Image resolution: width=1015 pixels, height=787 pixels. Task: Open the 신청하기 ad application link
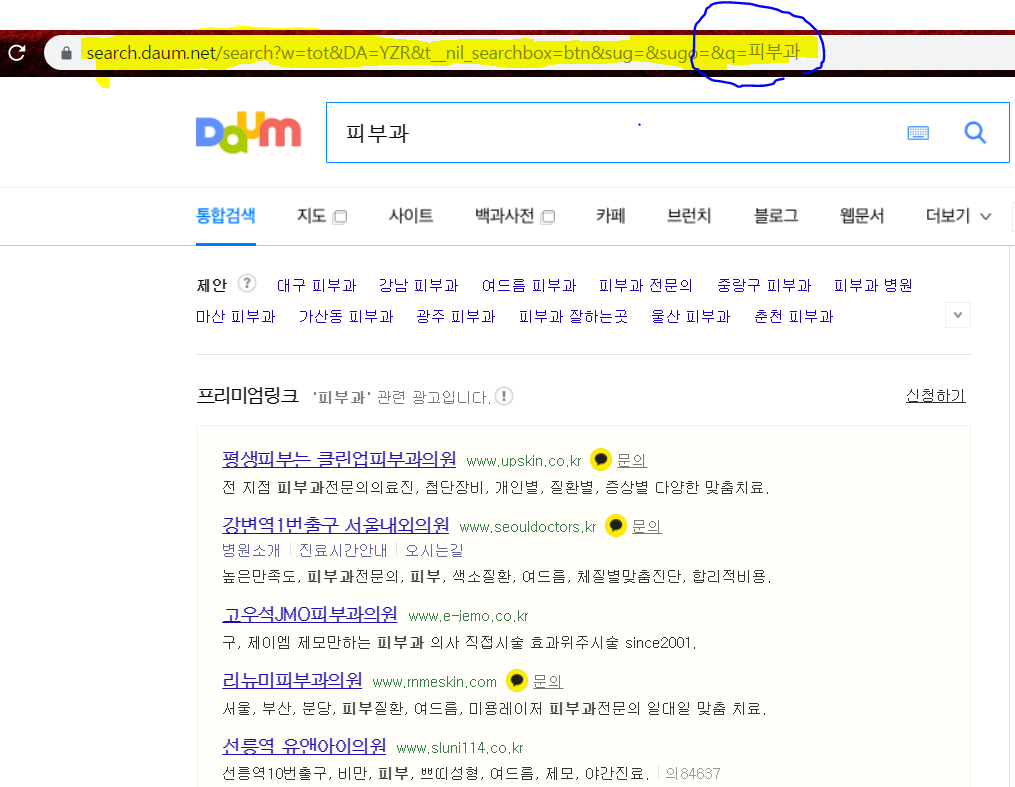click(935, 395)
